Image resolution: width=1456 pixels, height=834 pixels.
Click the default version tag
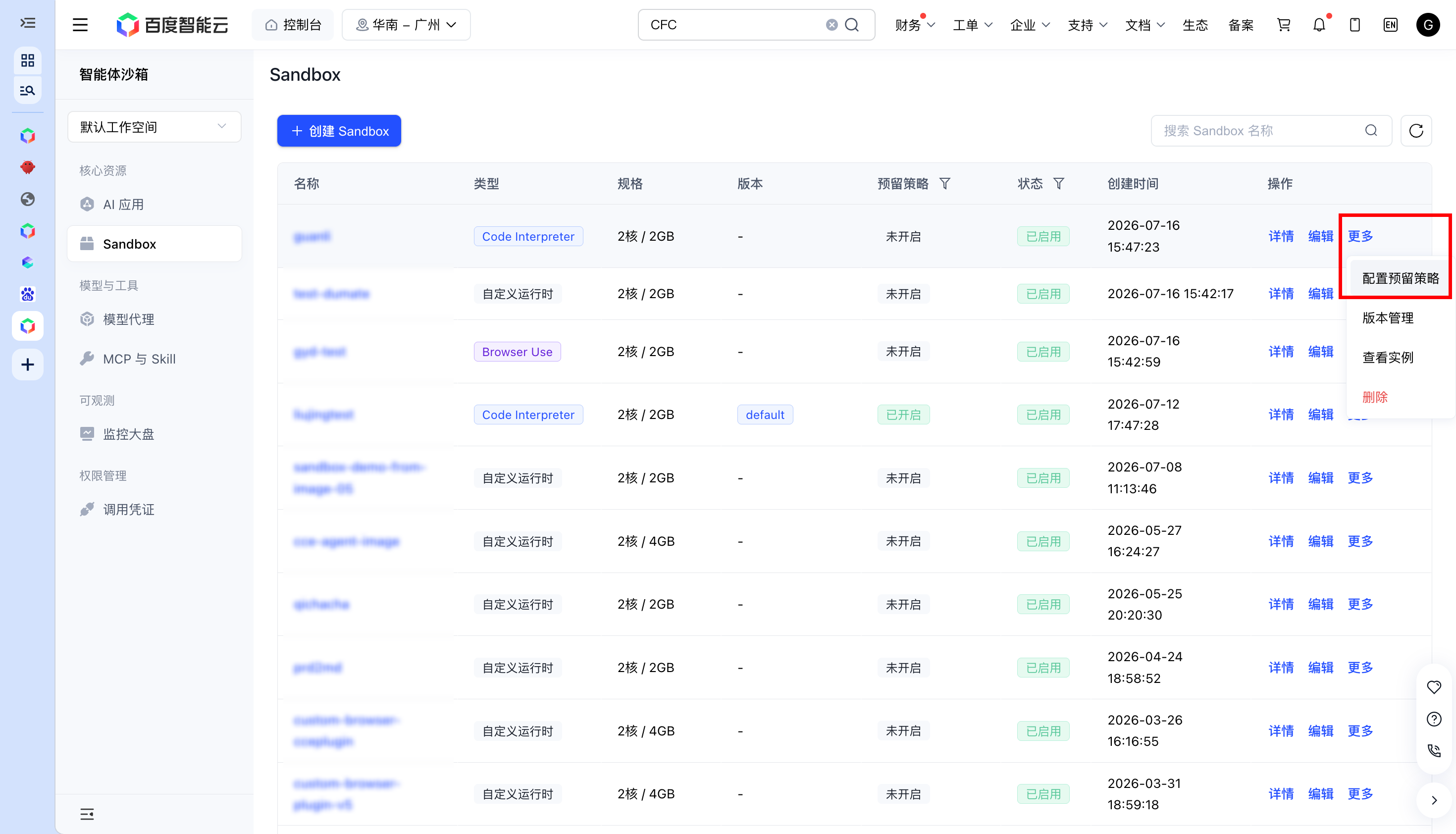coord(765,414)
